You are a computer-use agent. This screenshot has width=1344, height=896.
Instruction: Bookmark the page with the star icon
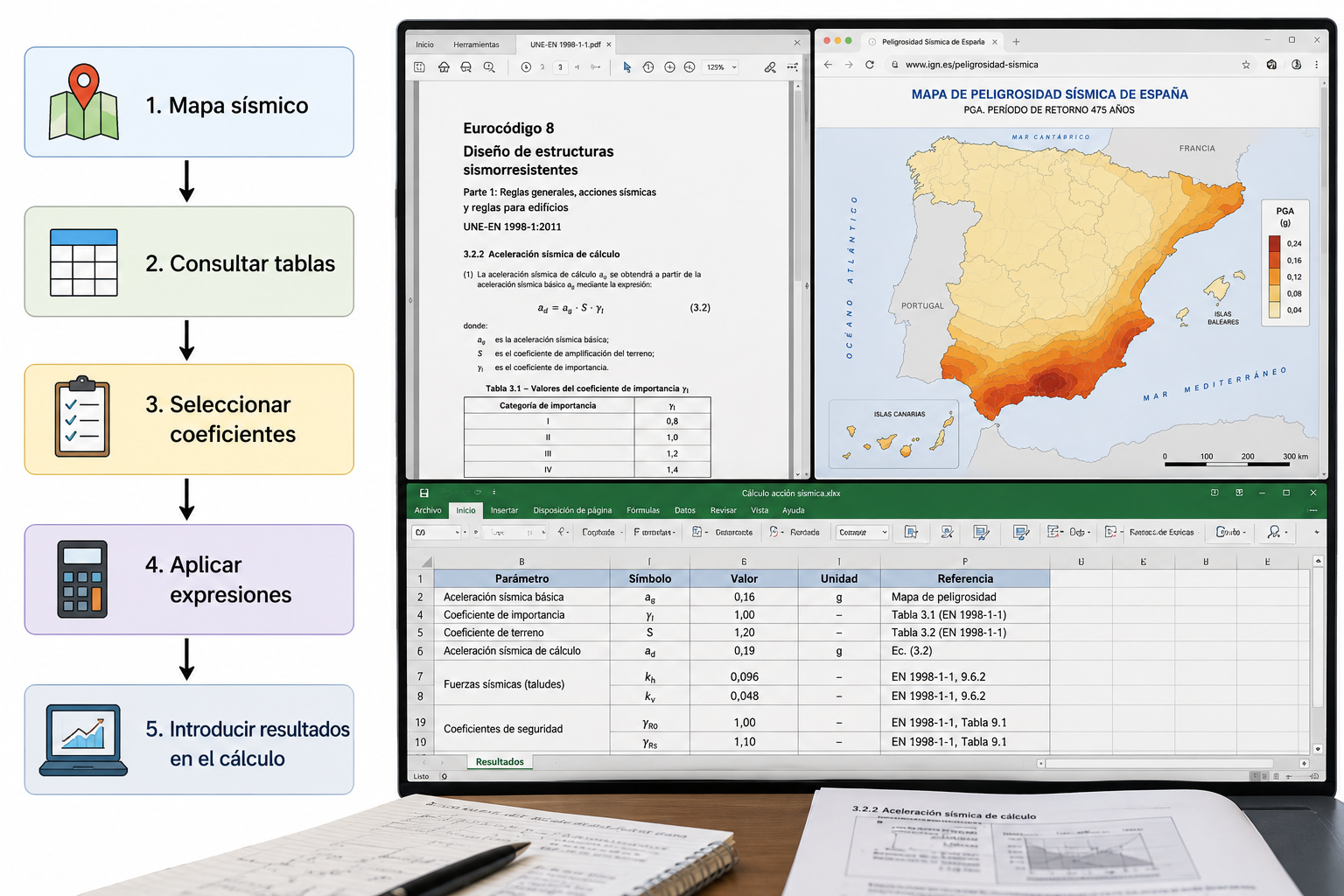tap(1246, 65)
